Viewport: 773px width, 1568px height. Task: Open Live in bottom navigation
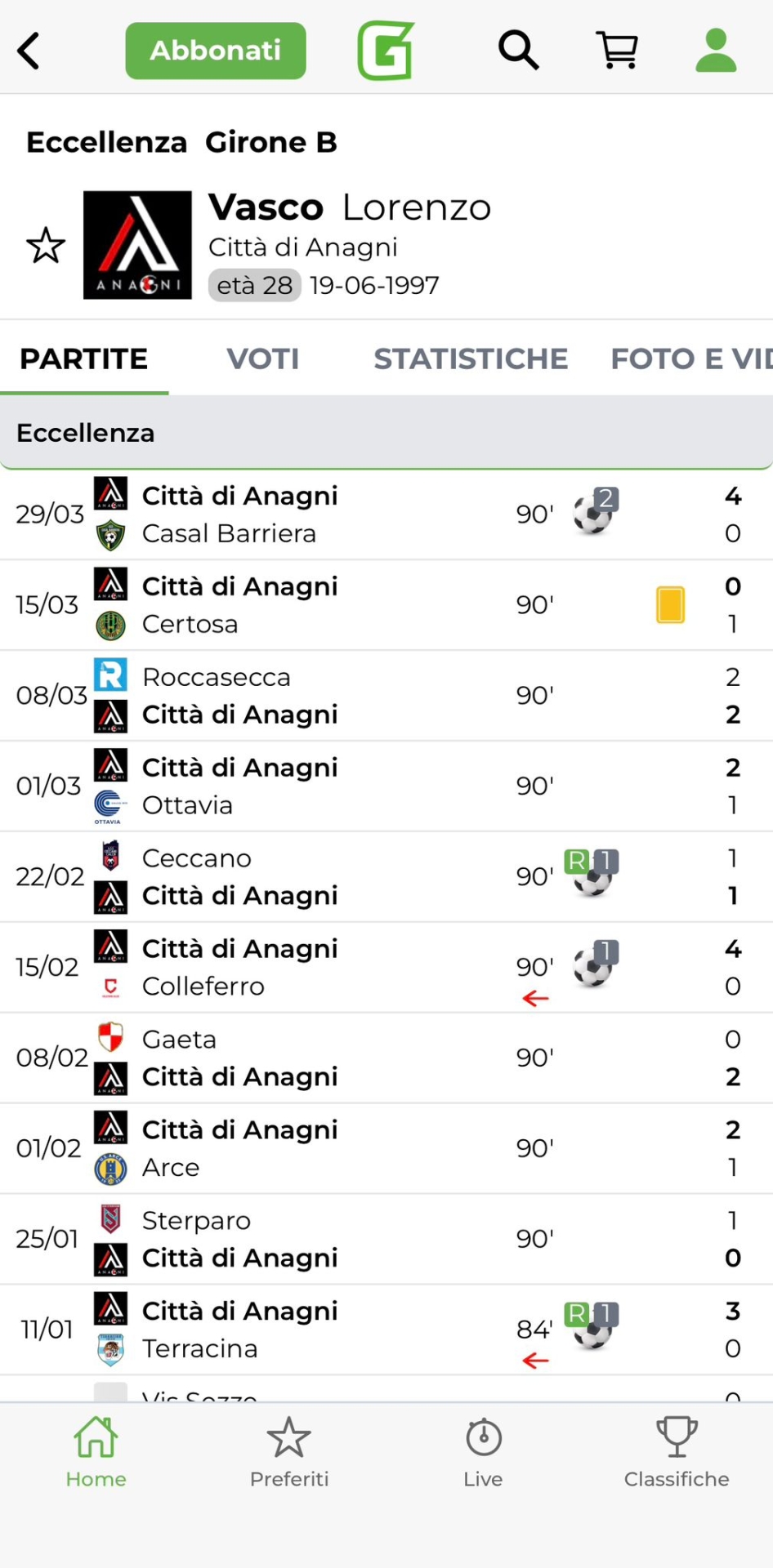click(x=483, y=1452)
